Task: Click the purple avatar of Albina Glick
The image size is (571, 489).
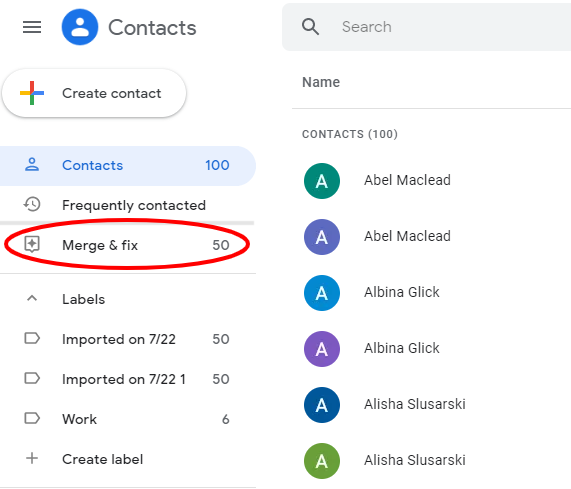Action: 322,349
